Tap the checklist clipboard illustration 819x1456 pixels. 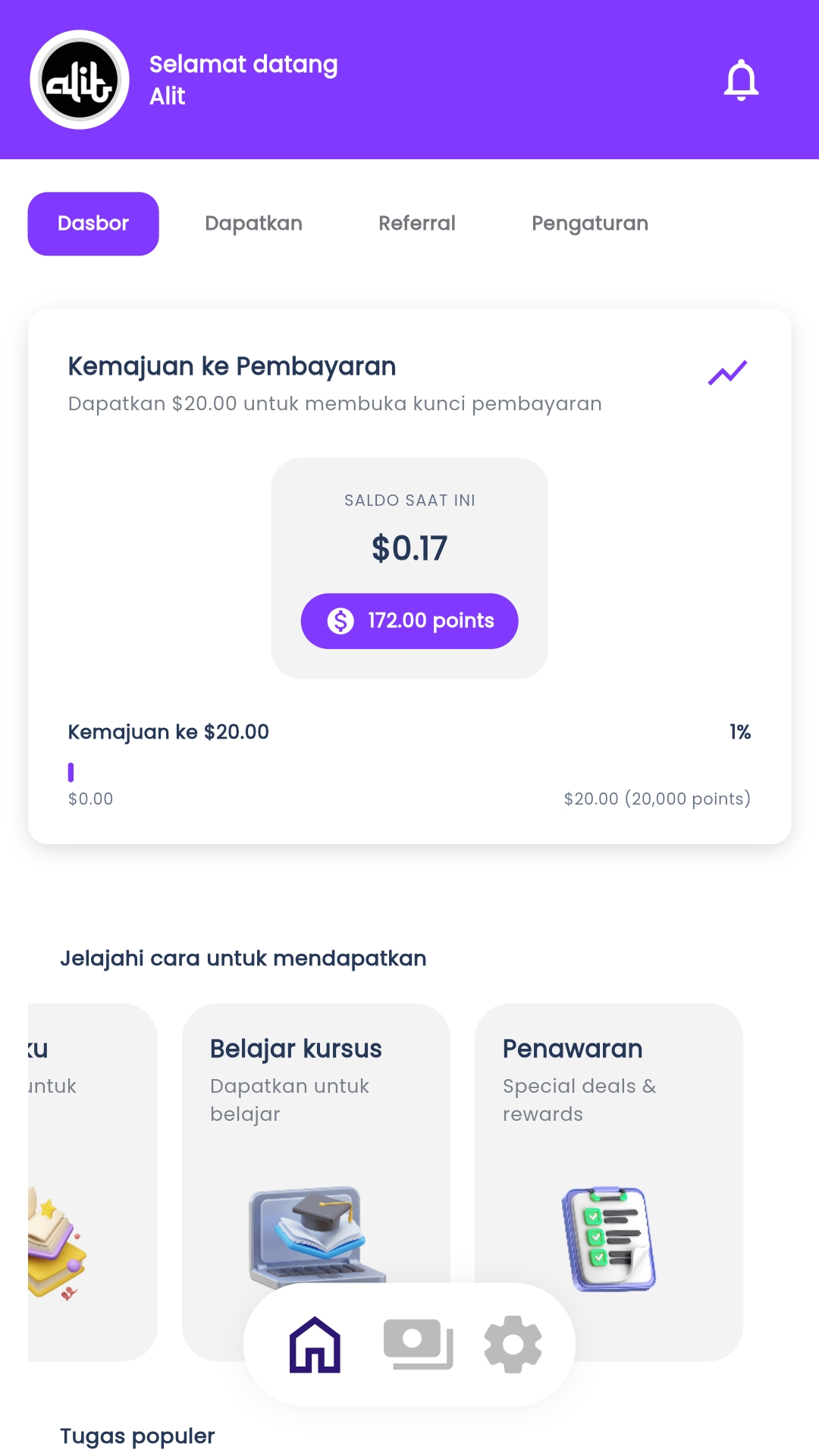tap(608, 1238)
